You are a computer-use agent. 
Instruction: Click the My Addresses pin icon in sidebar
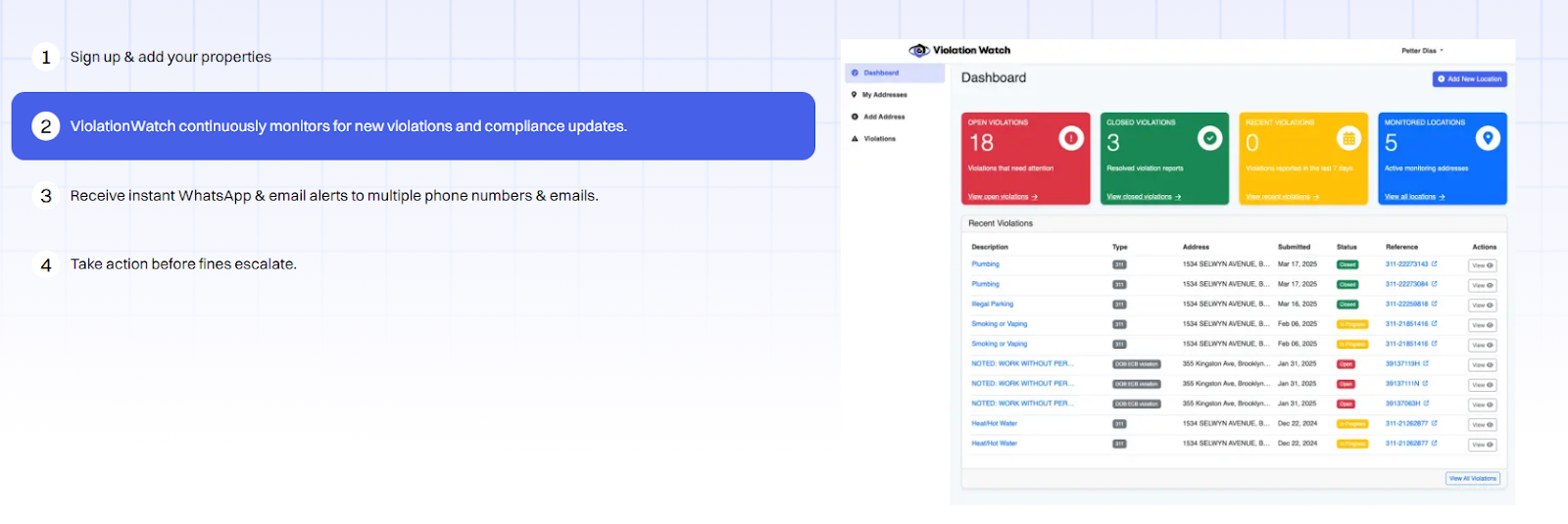tap(855, 95)
